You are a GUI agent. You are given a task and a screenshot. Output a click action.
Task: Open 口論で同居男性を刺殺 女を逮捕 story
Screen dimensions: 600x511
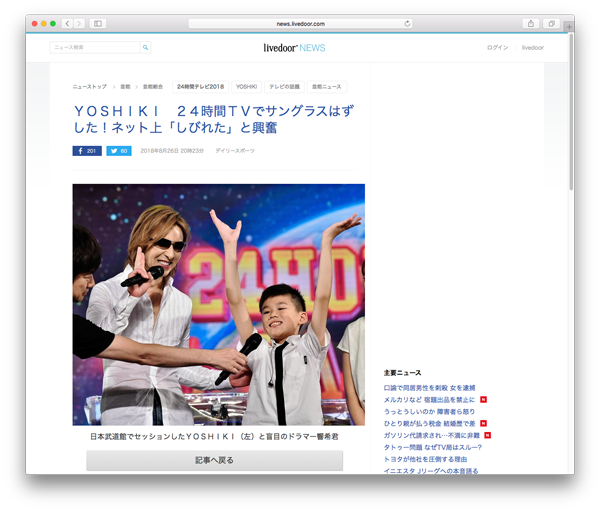pos(429,388)
